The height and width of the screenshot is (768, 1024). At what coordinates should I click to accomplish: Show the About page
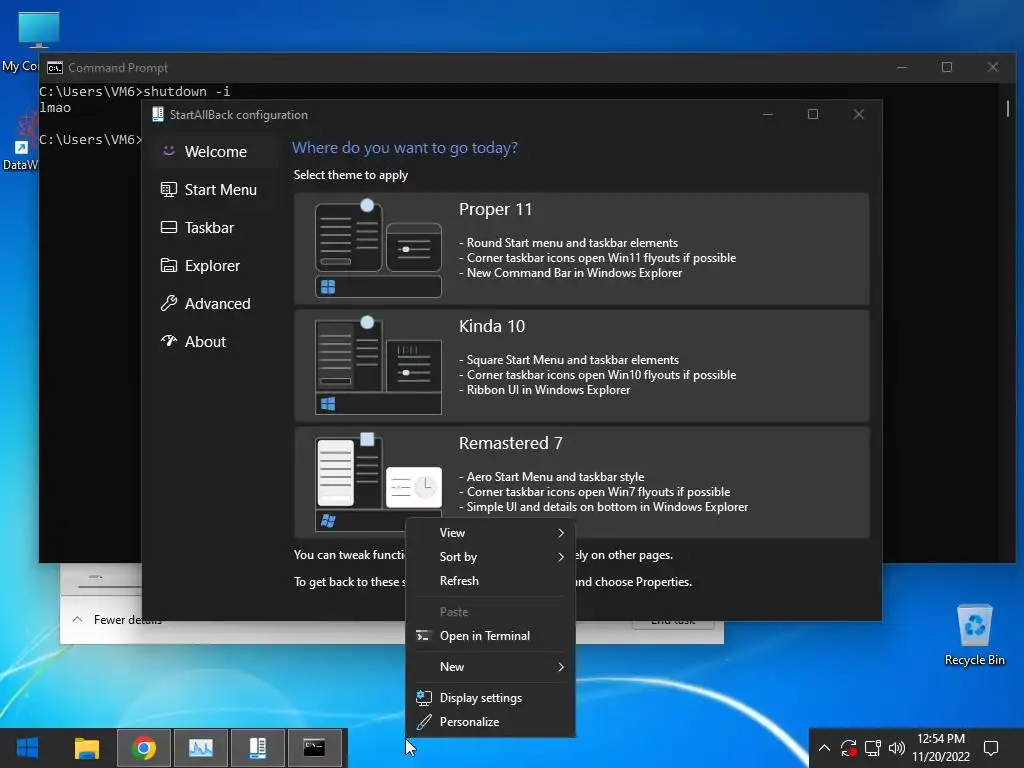tap(212, 341)
